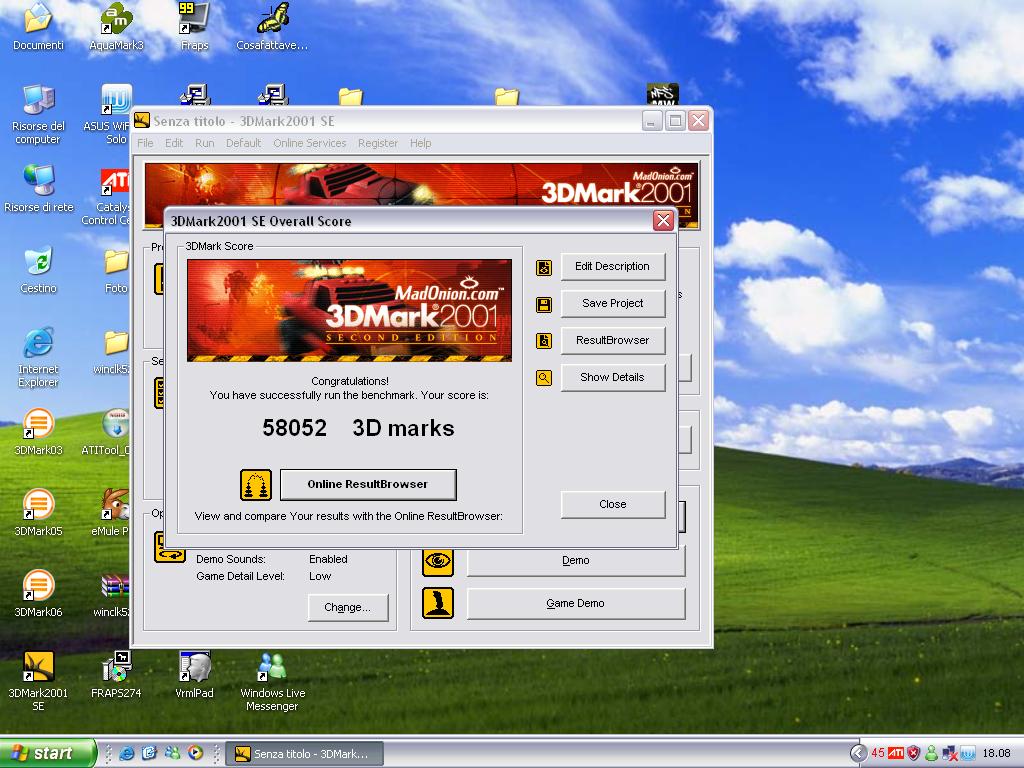Open the Help menu in 3DMark2001 SE
Viewport: 1024px width, 768px height.
(421, 143)
